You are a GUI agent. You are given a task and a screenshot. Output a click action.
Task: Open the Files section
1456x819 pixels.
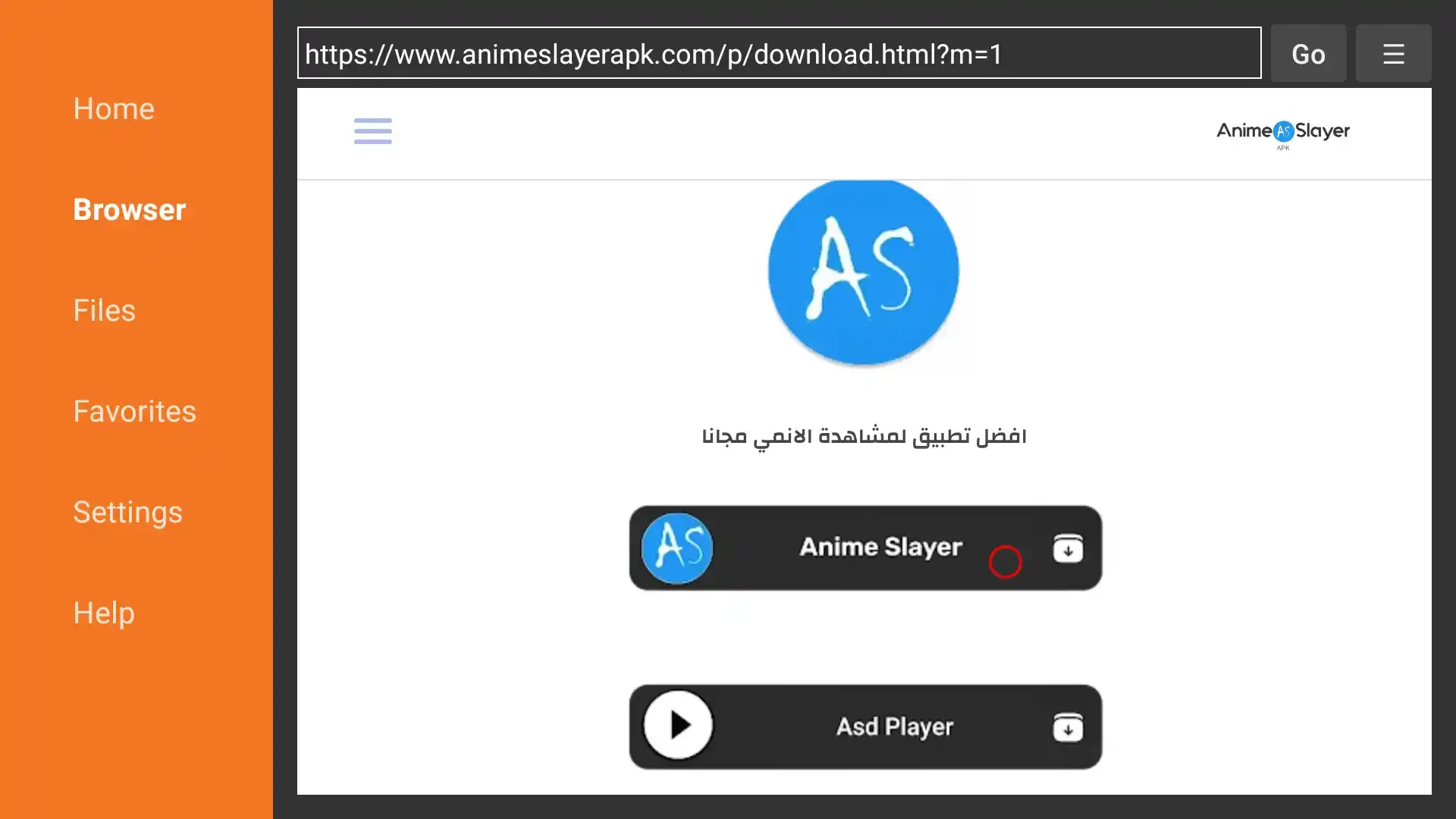click(105, 310)
